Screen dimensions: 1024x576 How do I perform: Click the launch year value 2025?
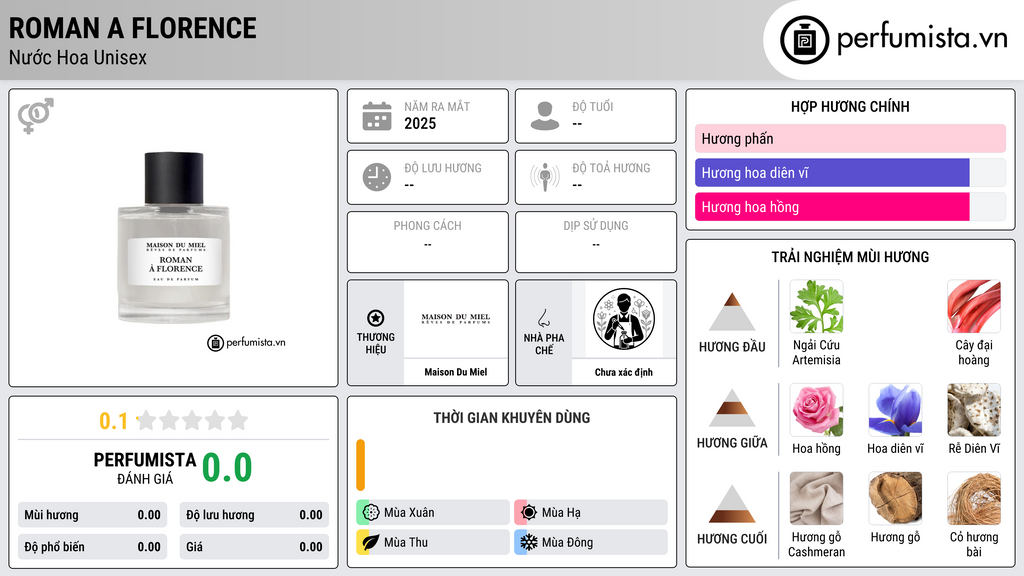pyautogui.click(x=420, y=123)
